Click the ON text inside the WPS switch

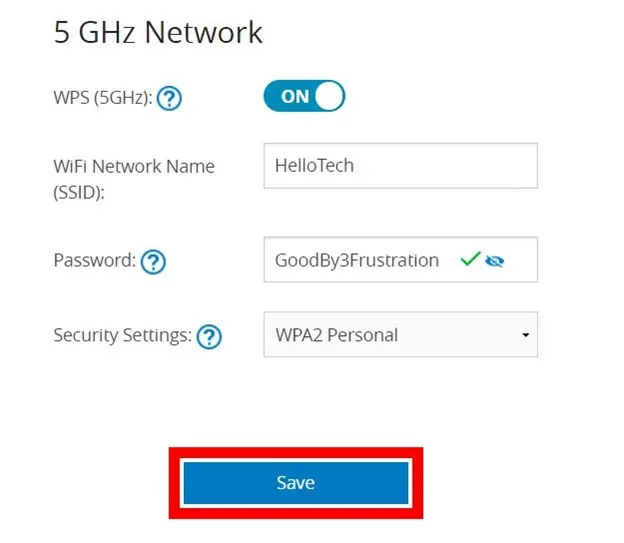click(295, 97)
